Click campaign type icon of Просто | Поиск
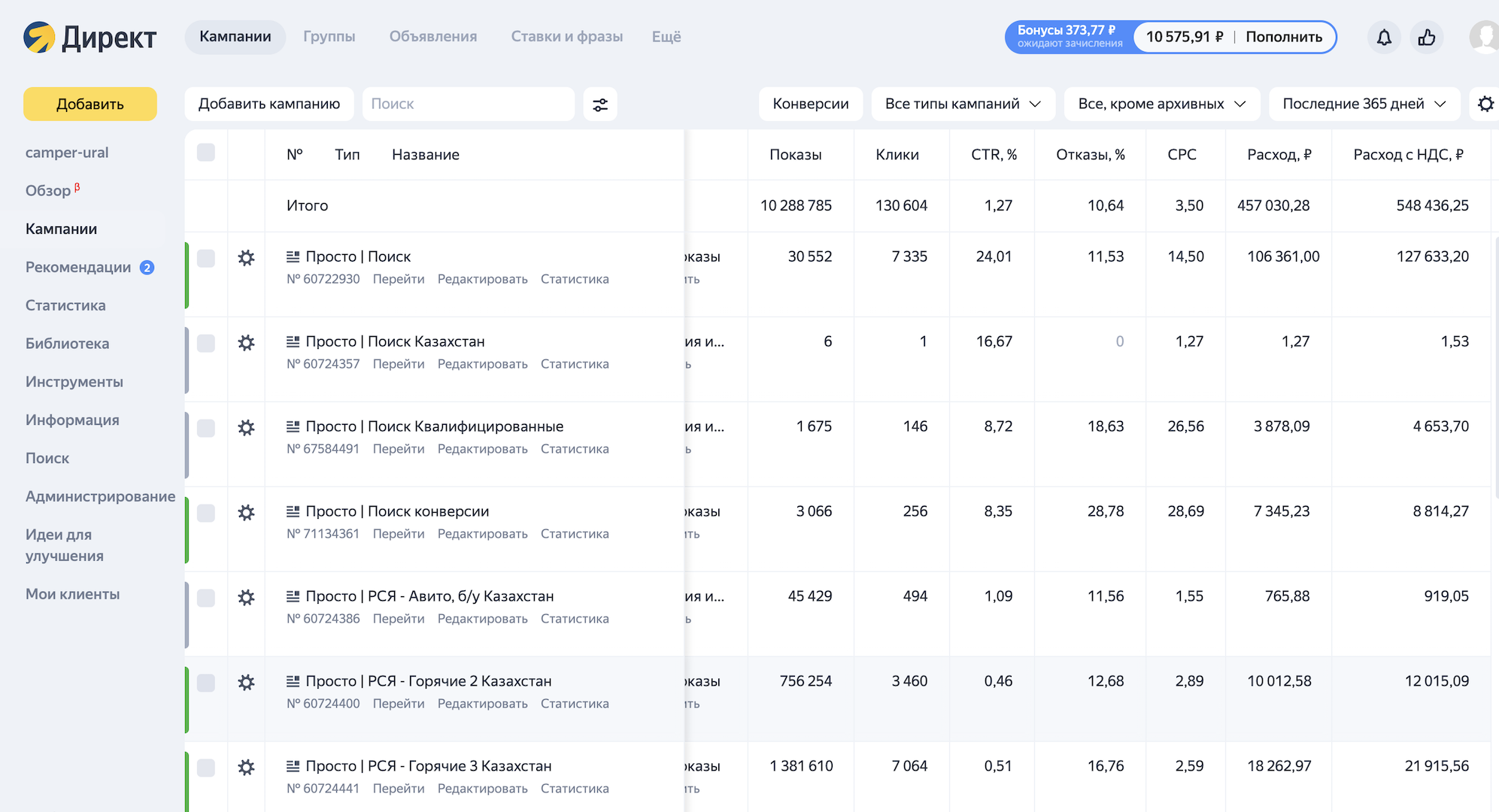This screenshot has width=1499, height=812. click(293, 257)
